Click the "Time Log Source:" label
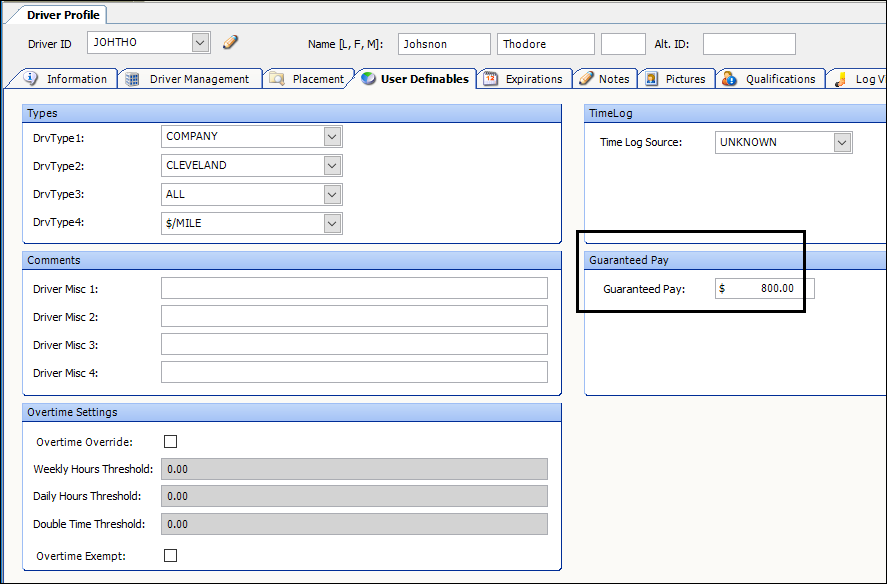 [x=641, y=143]
